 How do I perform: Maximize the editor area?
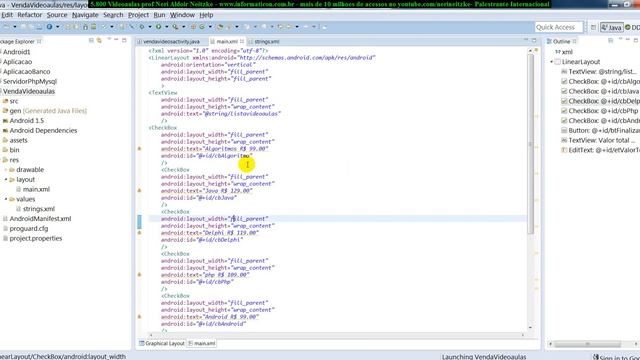(534, 40)
